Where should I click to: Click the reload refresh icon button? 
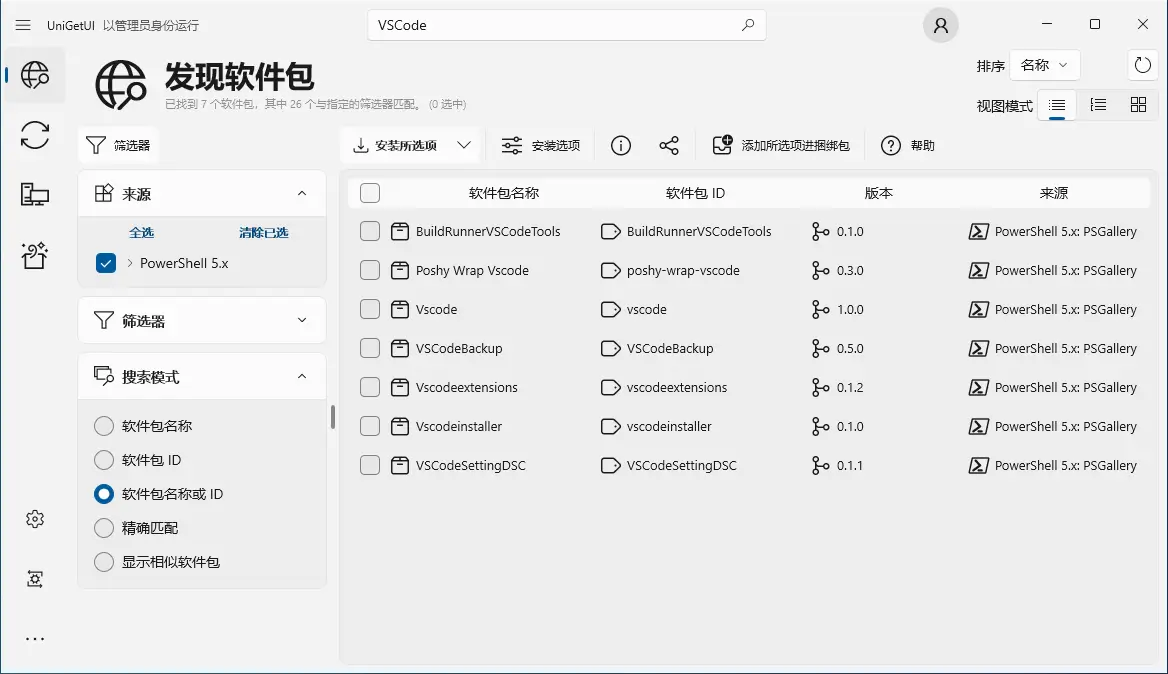pyautogui.click(x=1142, y=66)
